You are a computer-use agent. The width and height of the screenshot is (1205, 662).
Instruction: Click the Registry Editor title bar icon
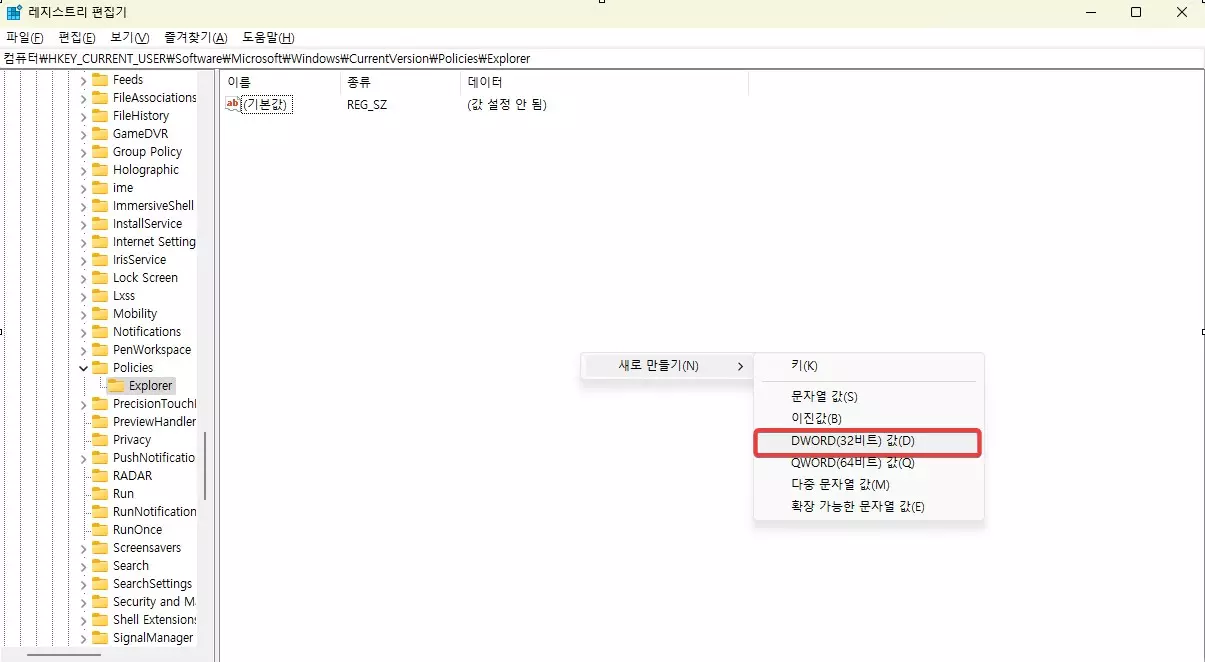click(12, 11)
